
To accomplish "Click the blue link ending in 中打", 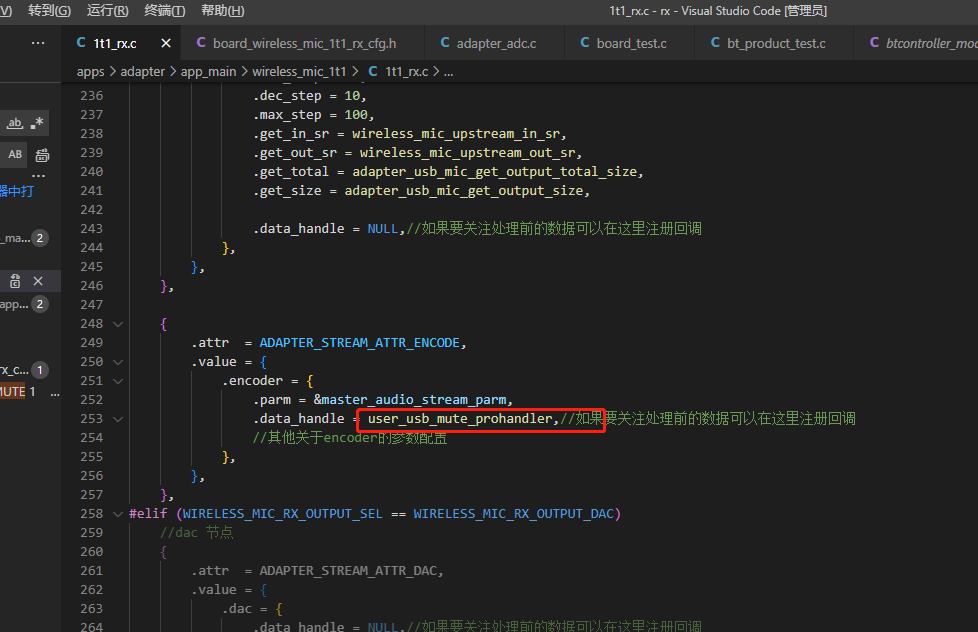I will [x=17, y=191].
